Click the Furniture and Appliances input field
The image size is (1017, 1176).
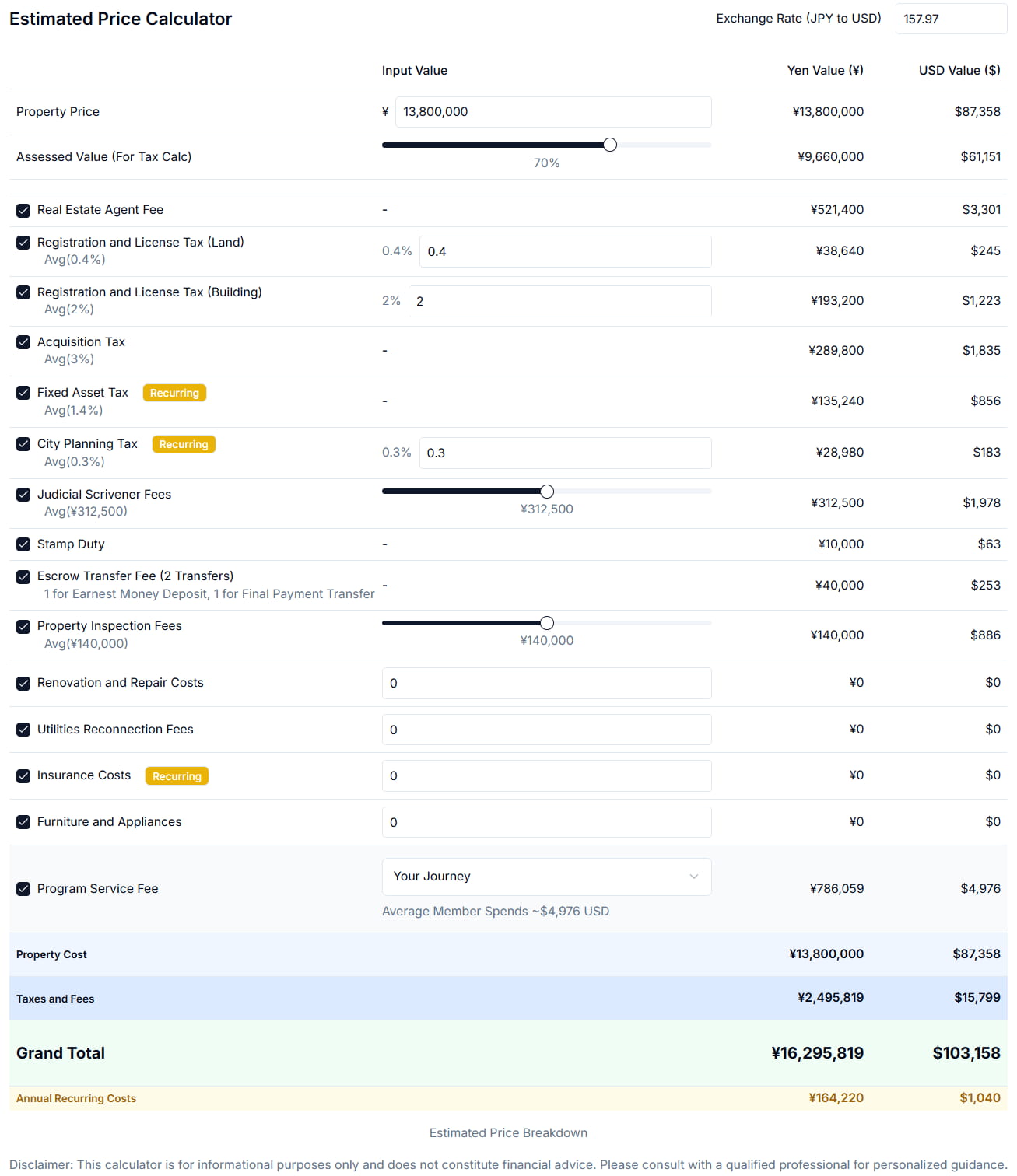coord(546,822)
